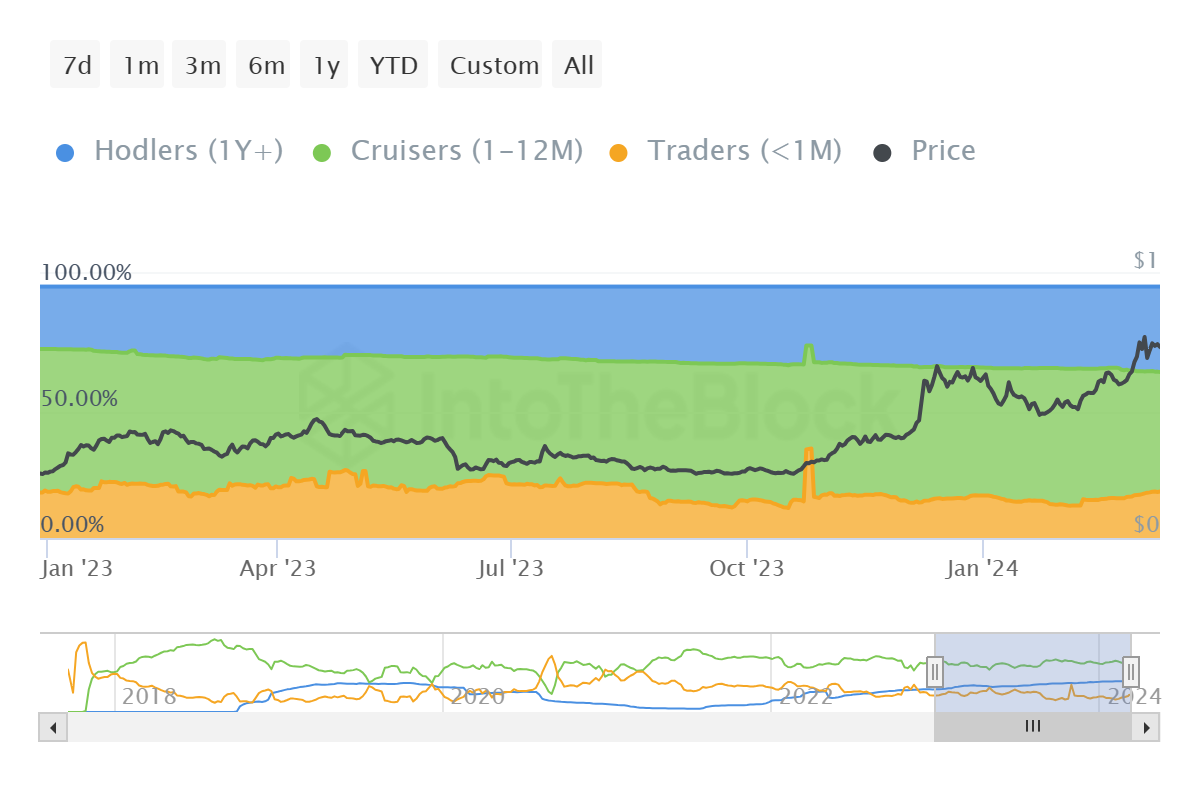Click the scrollbar left arrow
The image size is (1200, 800).
53,727
